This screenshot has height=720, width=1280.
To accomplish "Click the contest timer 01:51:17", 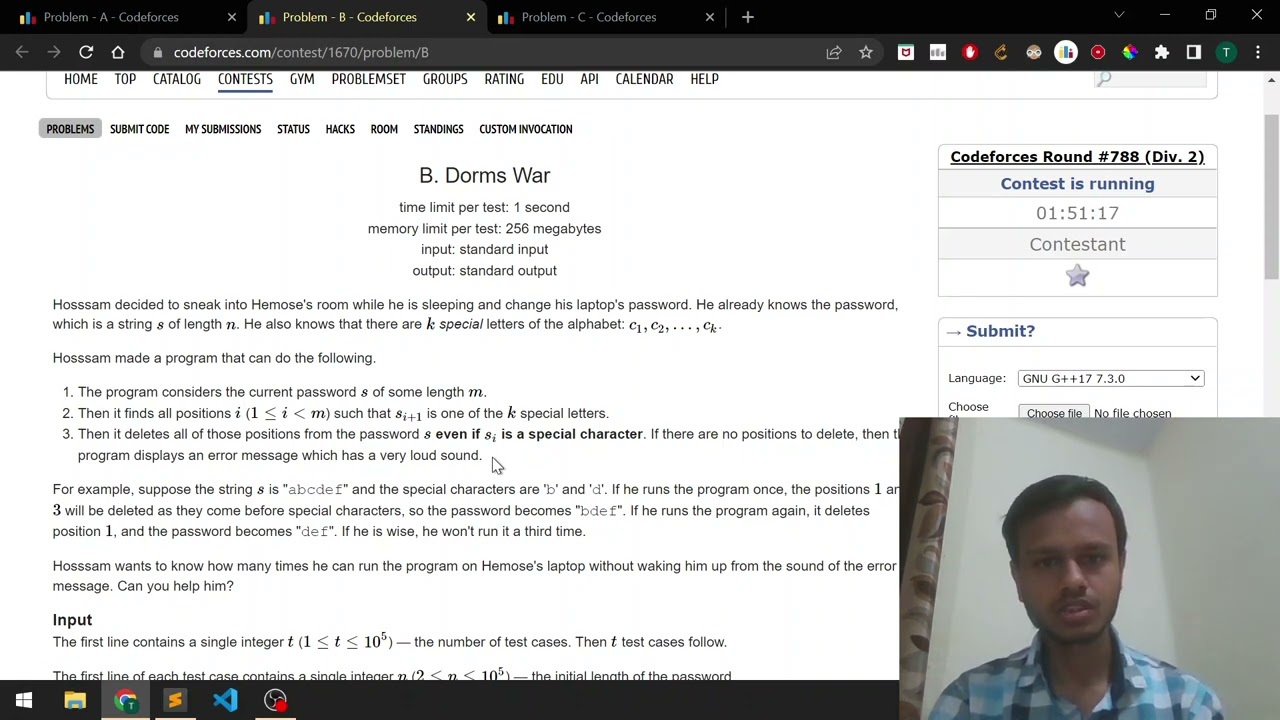I will coord(1077,213).
